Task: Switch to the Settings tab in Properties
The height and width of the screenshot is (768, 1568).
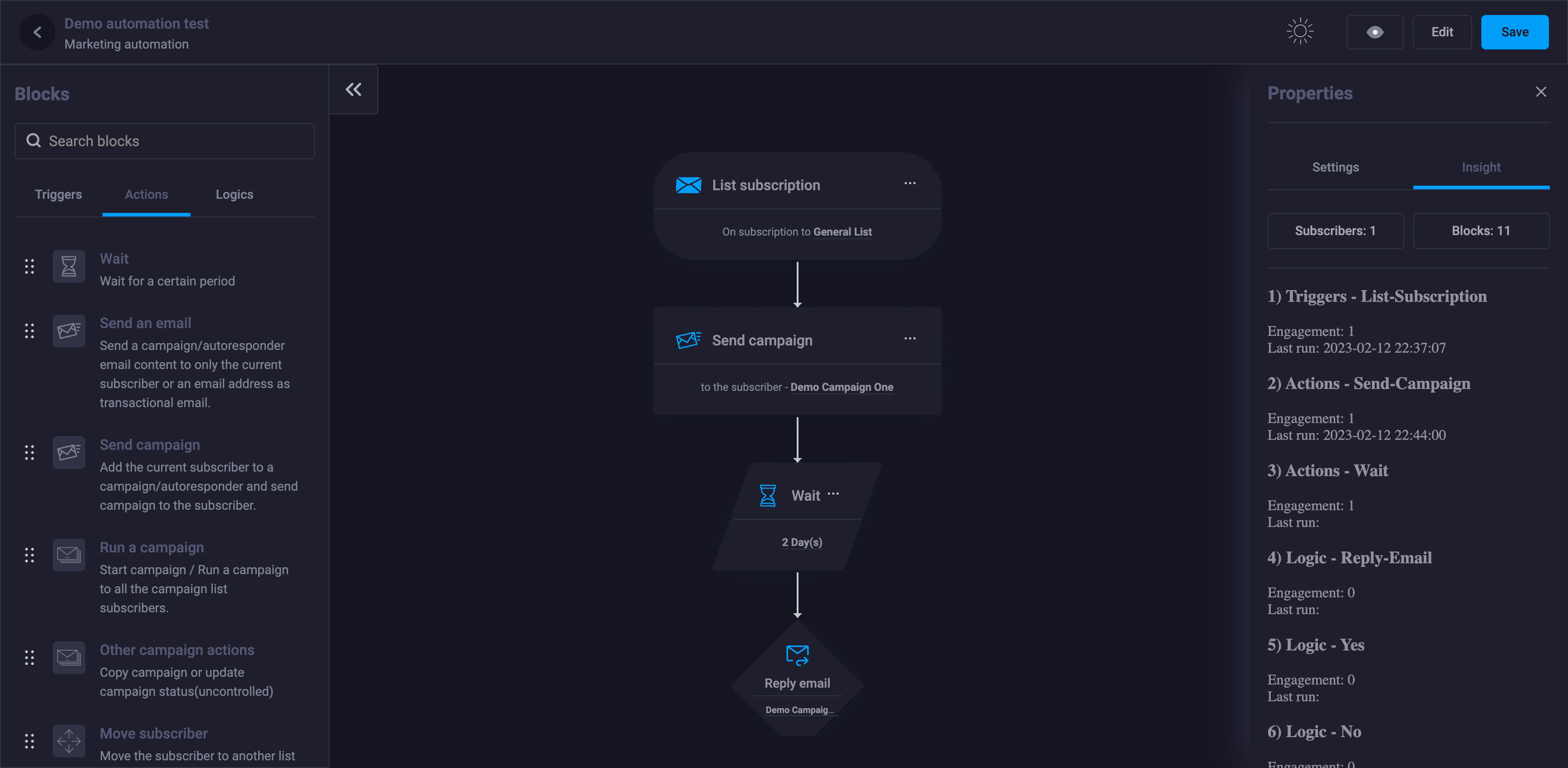Action: pyautogui.click(x=1335, y=167)
